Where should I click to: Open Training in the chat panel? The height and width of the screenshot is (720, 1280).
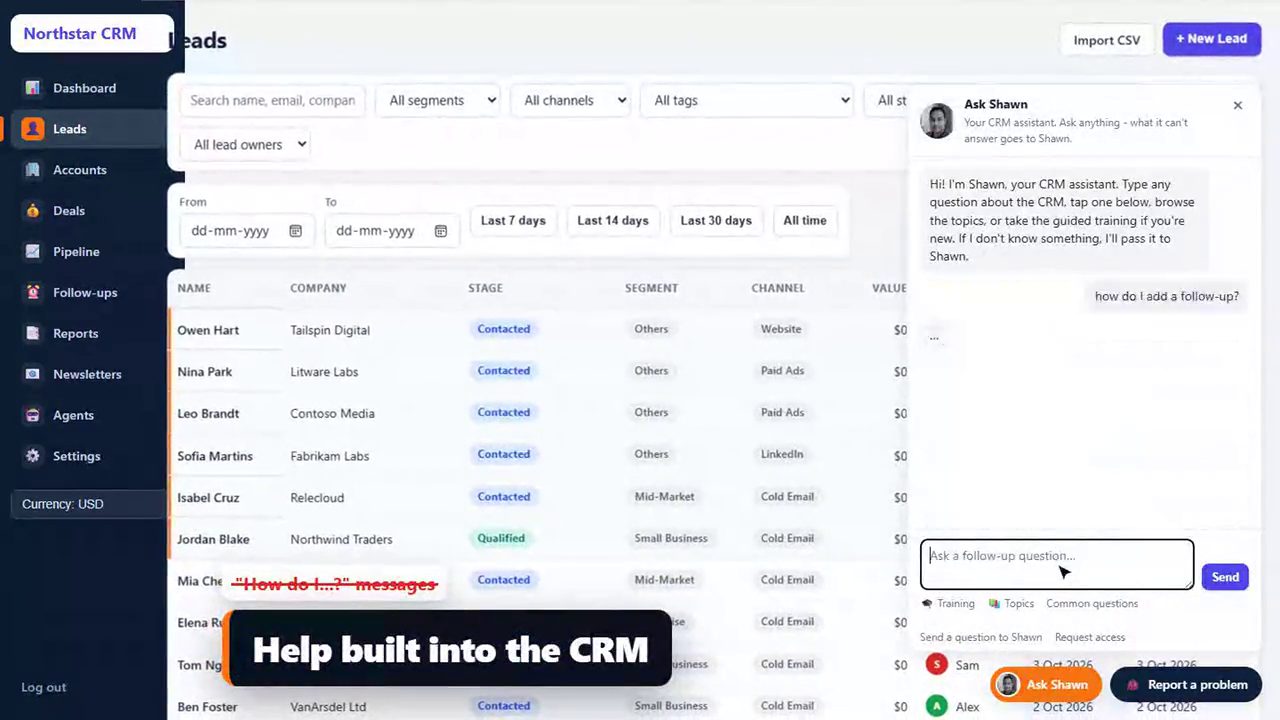point(948,604)
